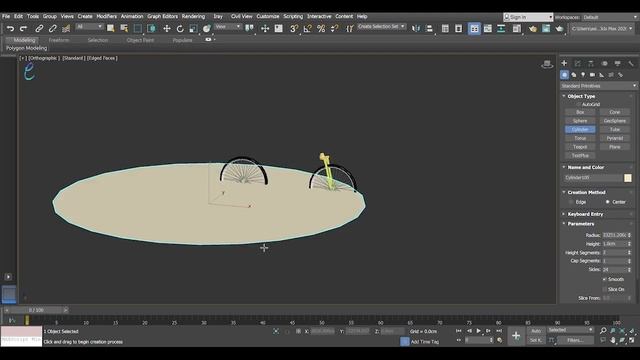This screenshot has height=360, width=640.
Task: Open Create Selection Set dropdown
Action: [381, 27]
